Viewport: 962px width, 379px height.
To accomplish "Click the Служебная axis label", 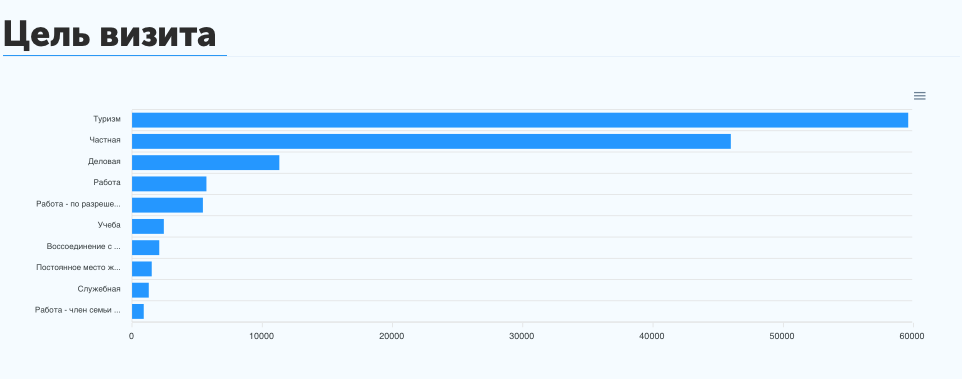I will coord(99,289).
